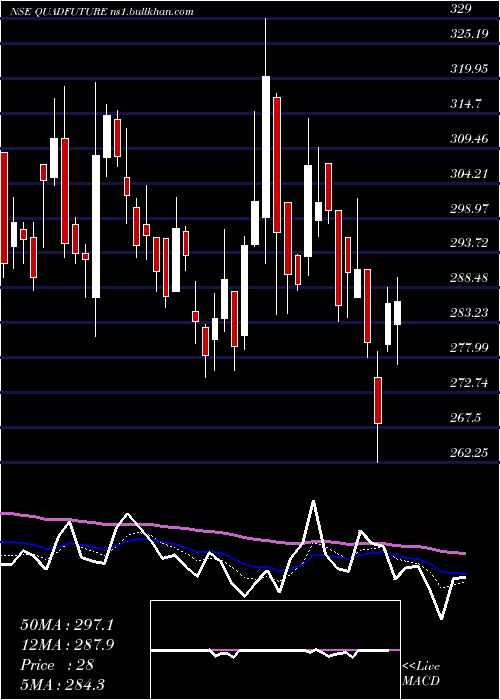Screen dimensions: 500x700
Task: Click the 272.74 price axis label
Action: pos(469,383)
